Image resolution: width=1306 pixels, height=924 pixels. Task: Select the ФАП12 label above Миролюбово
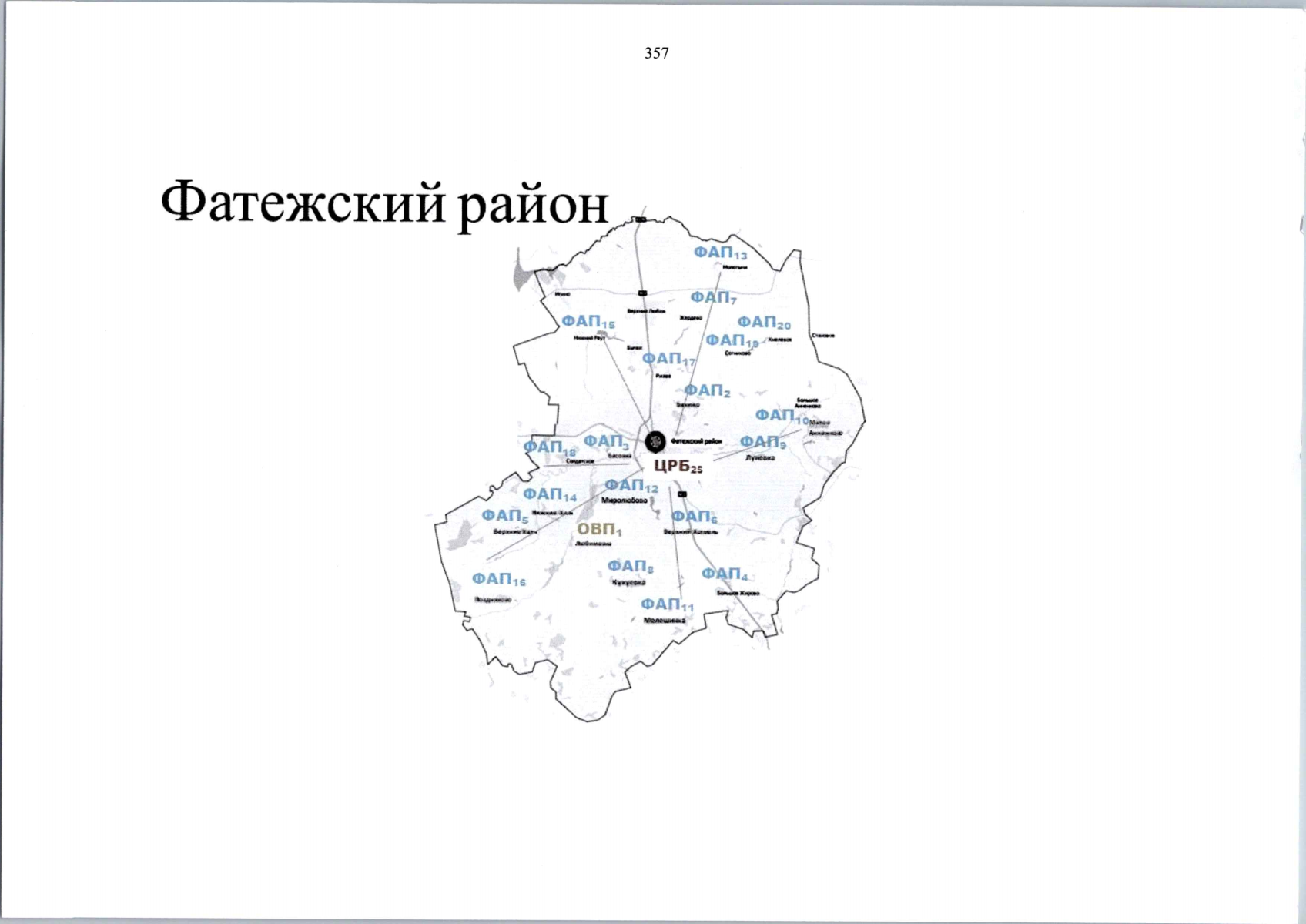[x=631, y=486]
